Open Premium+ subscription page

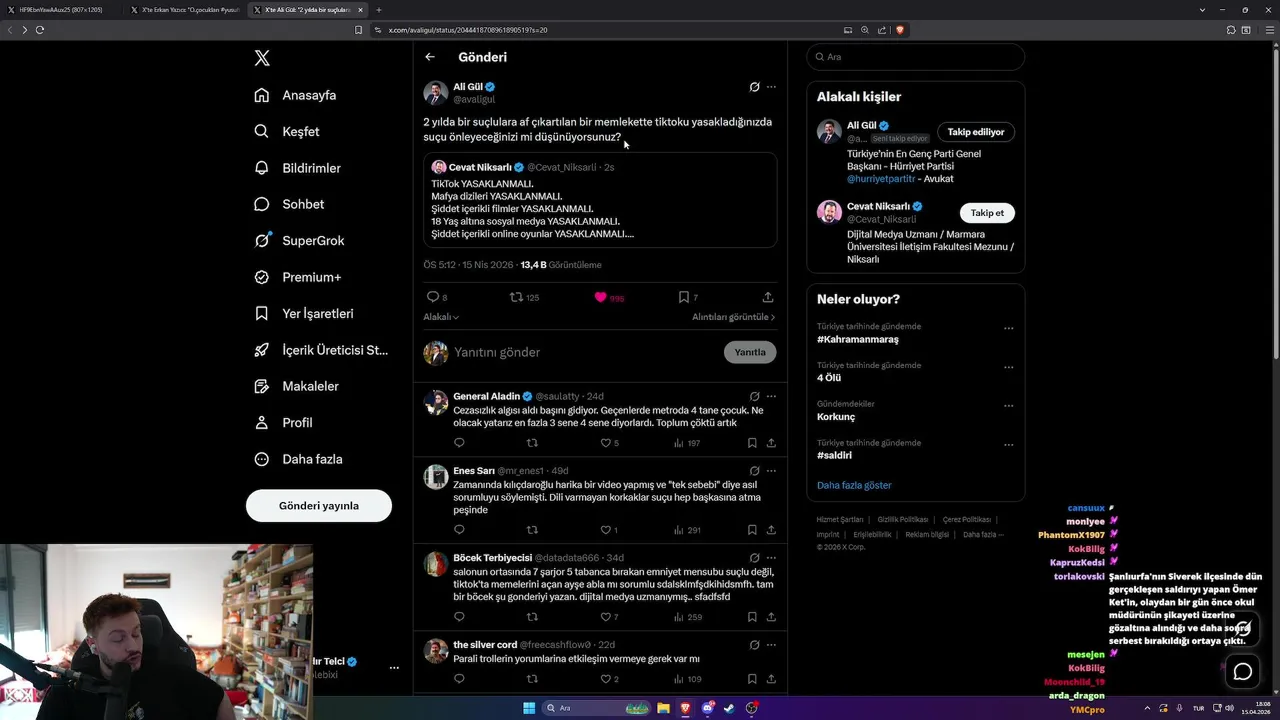[297, 277]
